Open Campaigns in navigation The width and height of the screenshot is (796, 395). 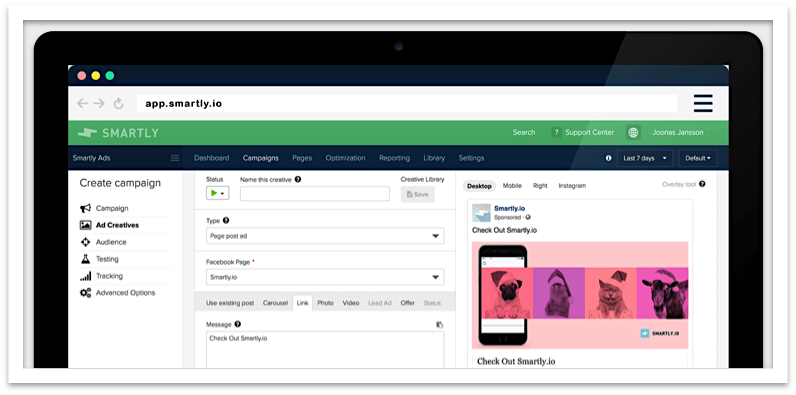click(x=260, y=158)
